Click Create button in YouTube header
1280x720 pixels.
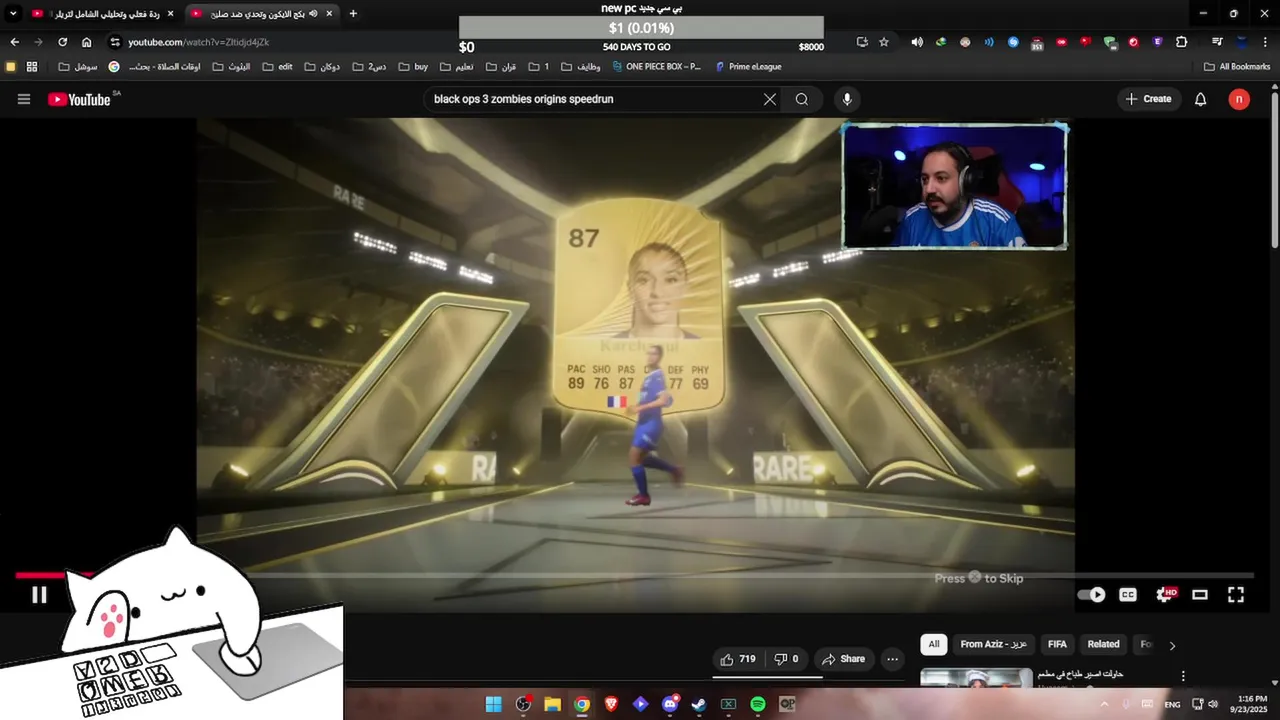1148,99
